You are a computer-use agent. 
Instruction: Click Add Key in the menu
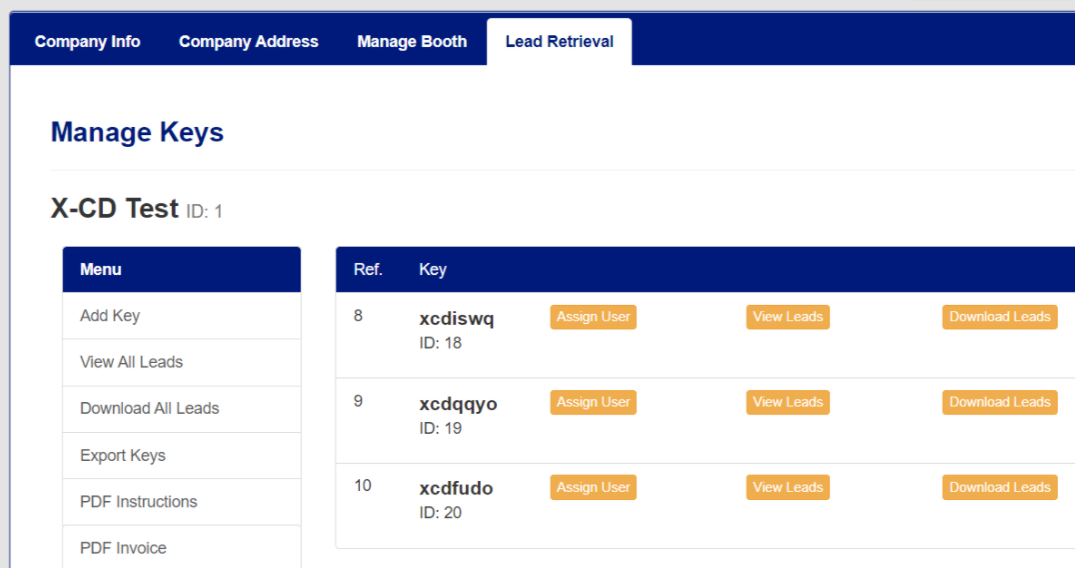tap(110, 316)
